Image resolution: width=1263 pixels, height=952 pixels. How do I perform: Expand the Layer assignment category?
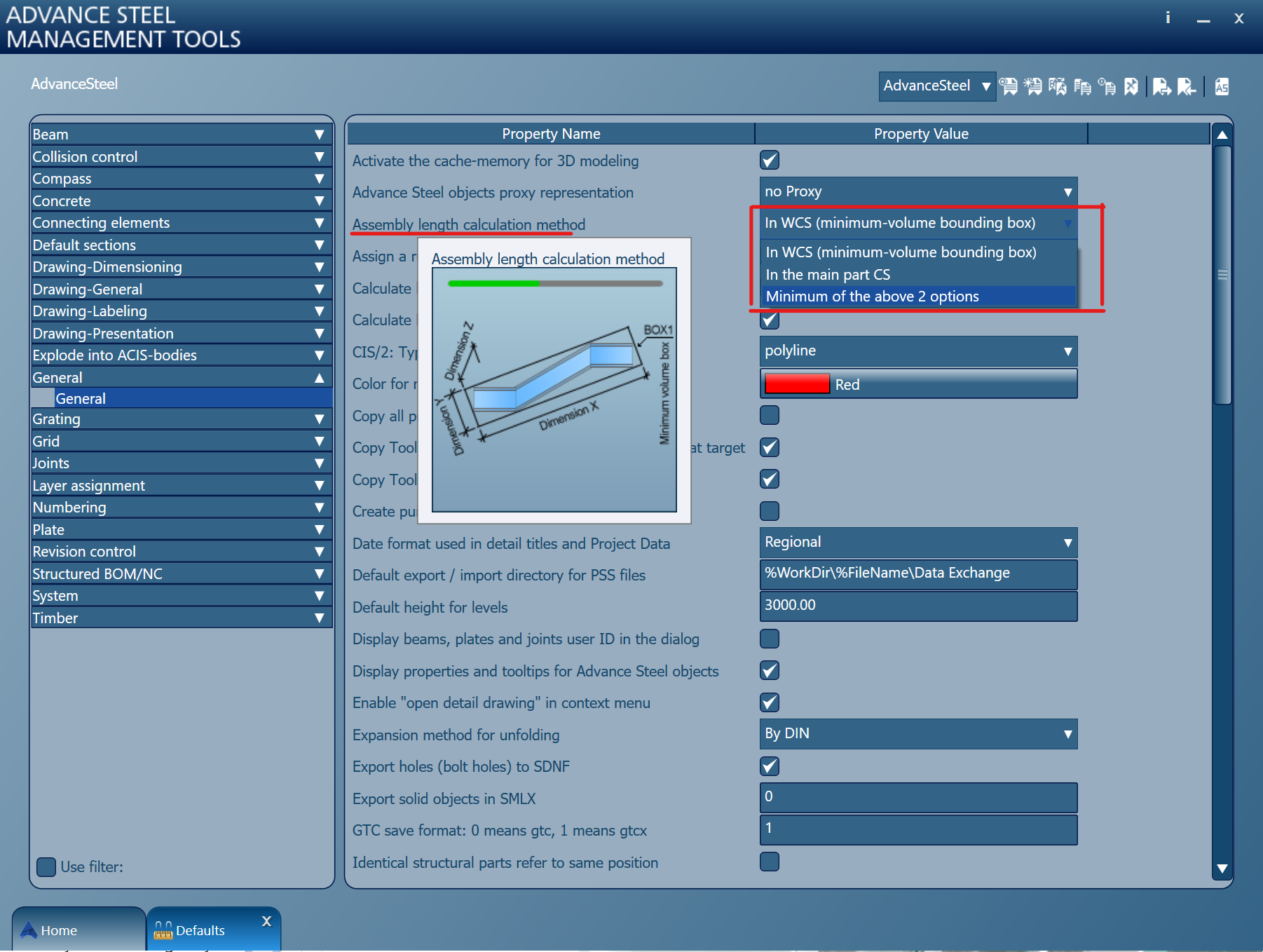click(182, 486)
